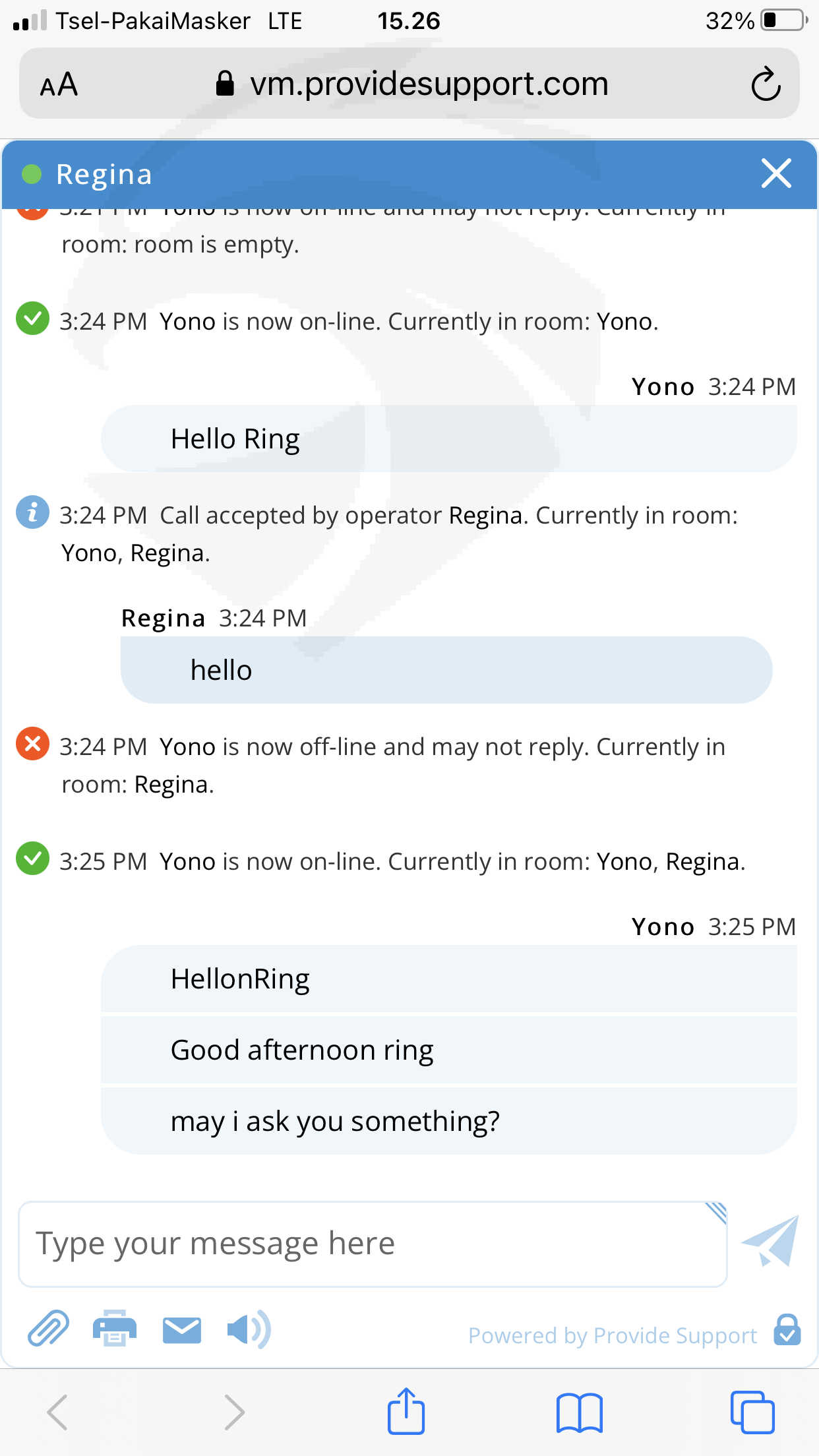Open the Powered by Provide Support link

[613, 1335]
